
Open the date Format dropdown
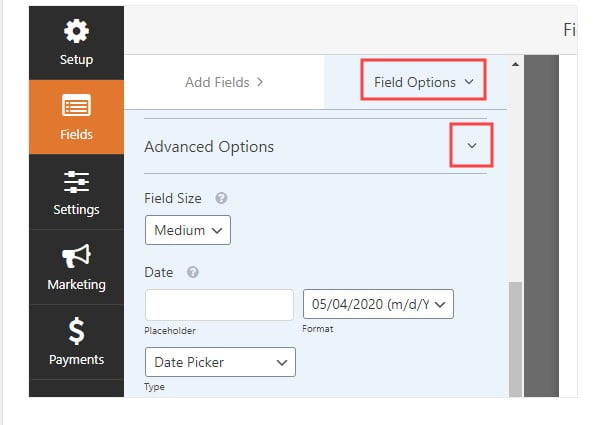378,304
